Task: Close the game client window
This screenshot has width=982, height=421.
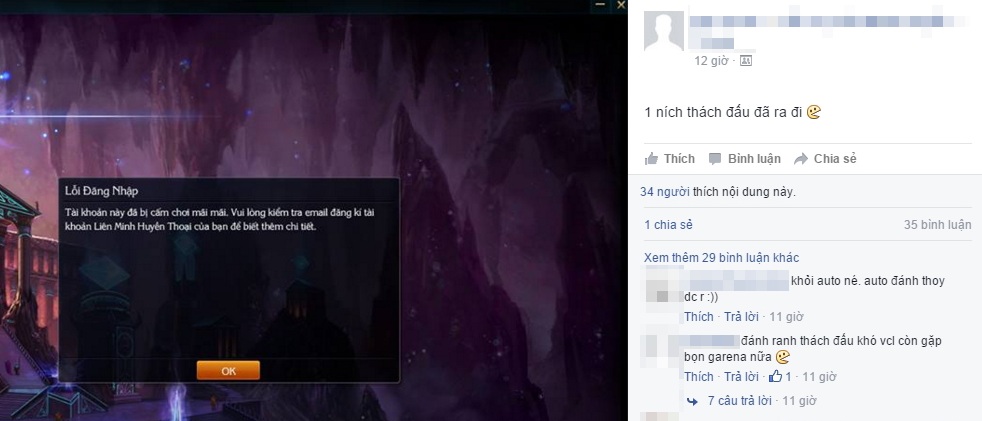Action: [x=621, y=5]
